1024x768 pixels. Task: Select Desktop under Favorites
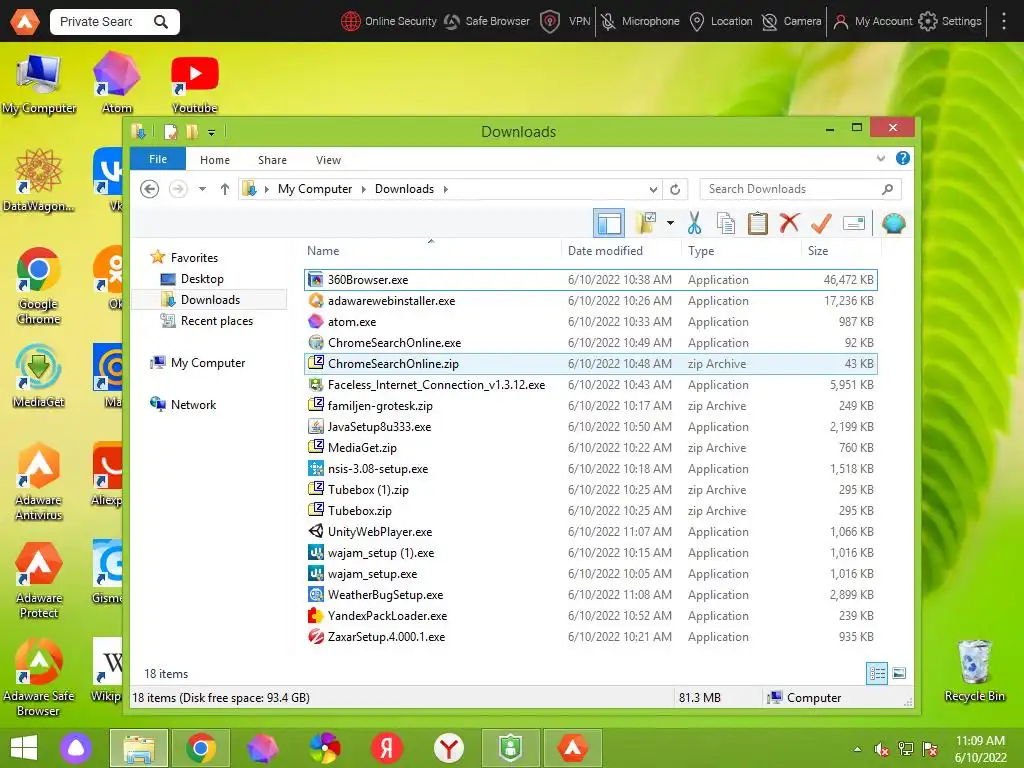click(x=202, y=279)
